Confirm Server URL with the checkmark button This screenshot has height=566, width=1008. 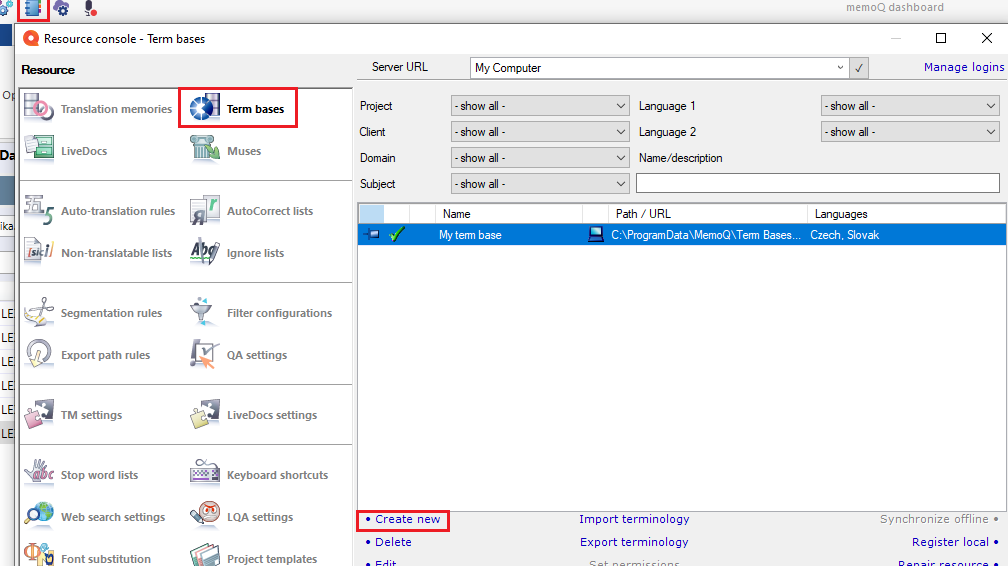859,68
